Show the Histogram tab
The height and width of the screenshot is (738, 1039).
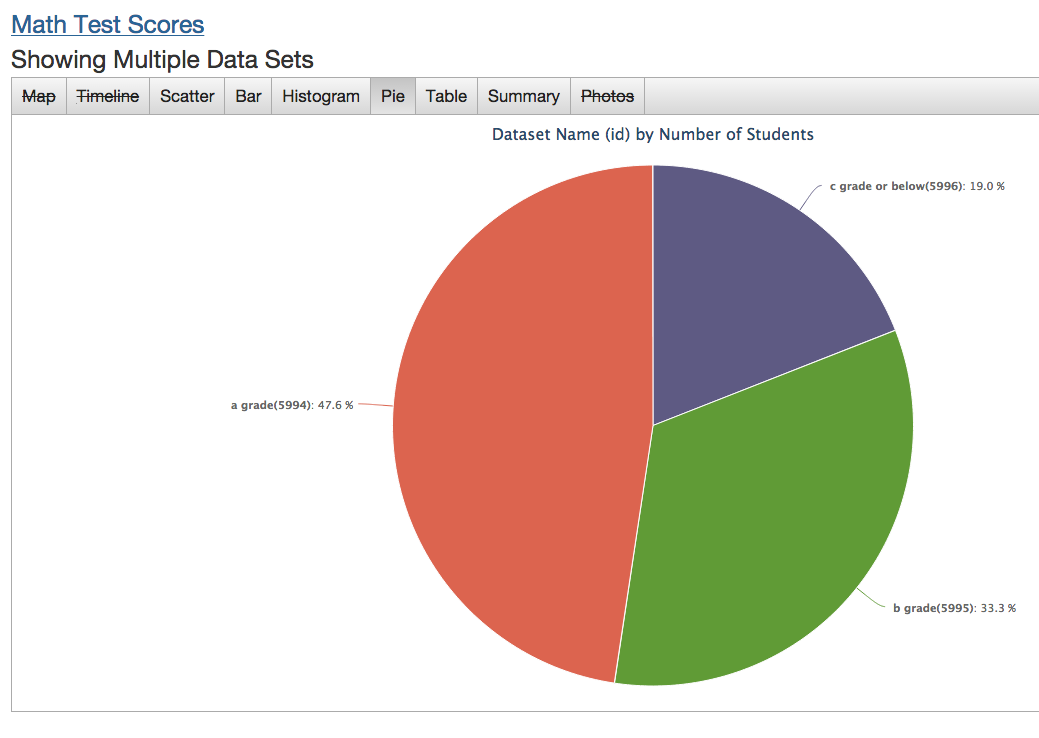(320, 96)
